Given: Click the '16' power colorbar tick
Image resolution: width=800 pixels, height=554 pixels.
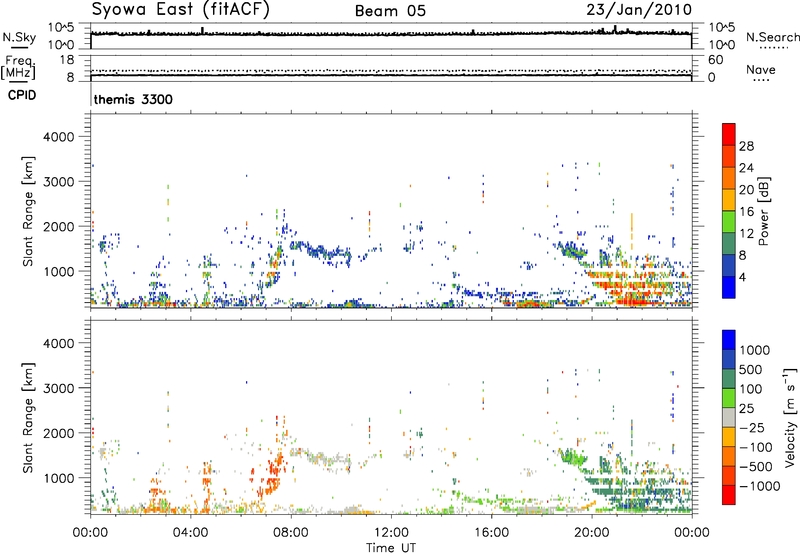Looking at the screenshot, I should pyautogui.click(x=746, y=212).
